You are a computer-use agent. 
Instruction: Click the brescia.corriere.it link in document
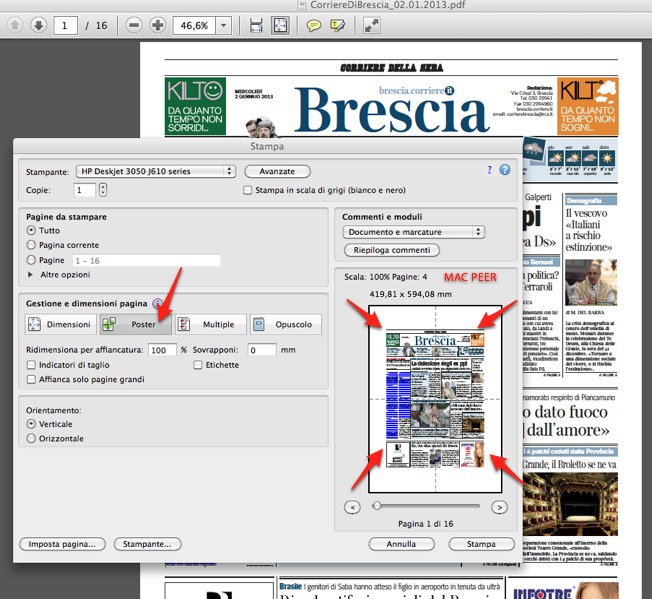click(x=416, y=90)
